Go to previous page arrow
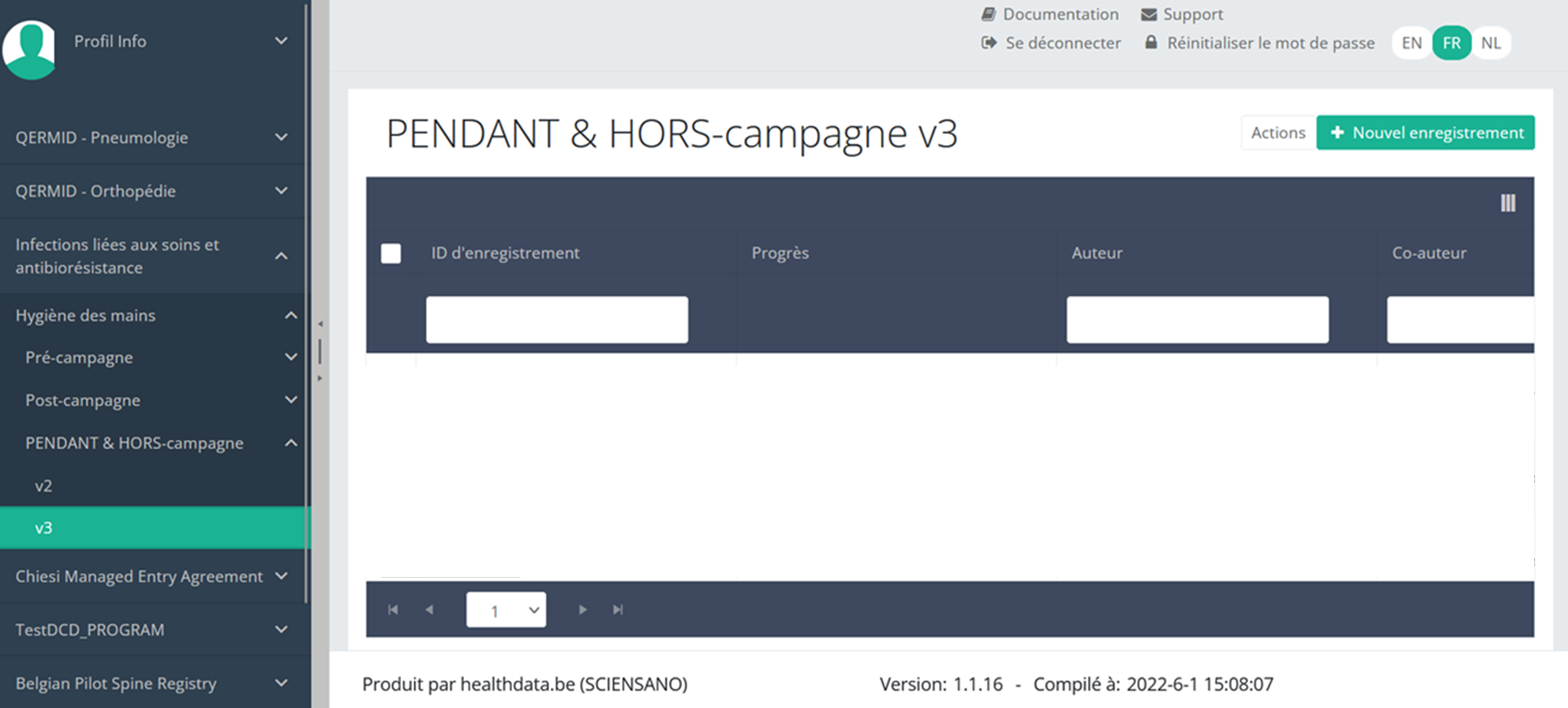 pyautogui.click(x=429, y=609)
